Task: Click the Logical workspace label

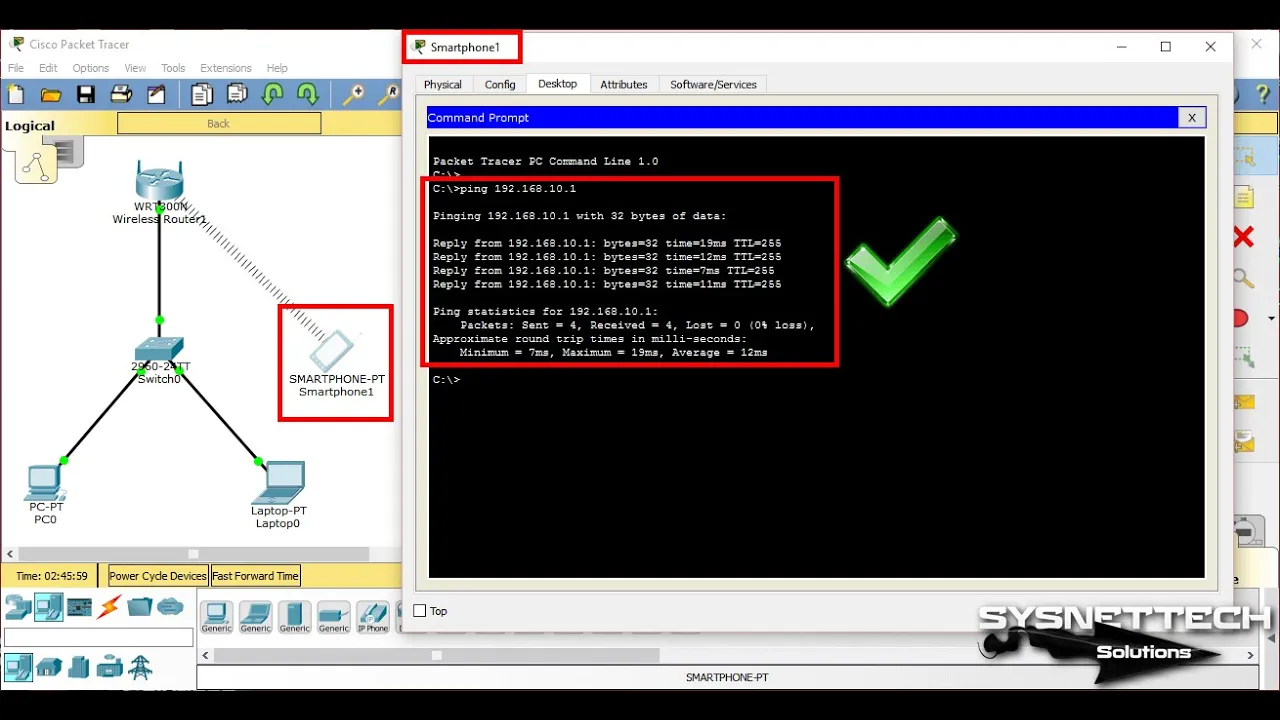Action: [30, 126]
